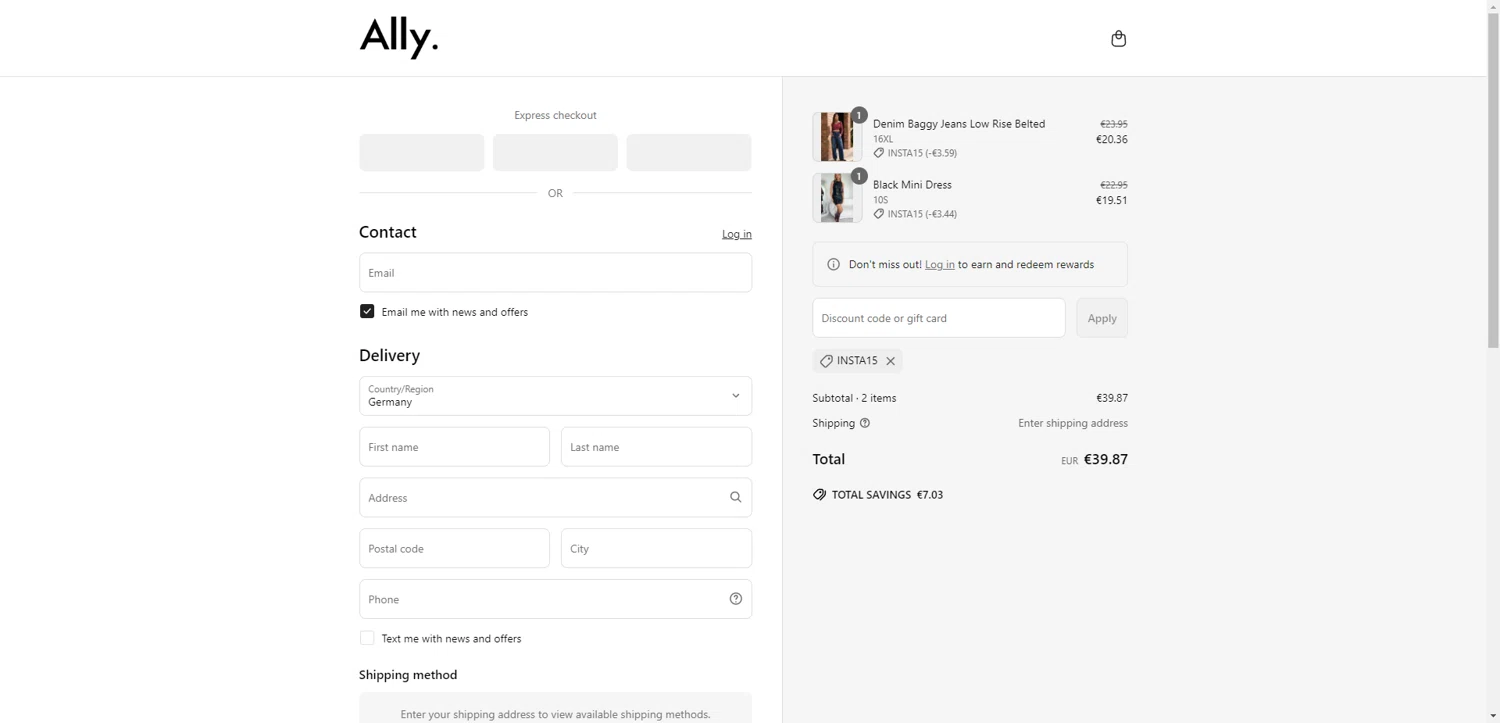The width and height of the screenshot is (1500, 723).
Task: Click Denim Baggy Jeans product thumbnail
Action: 837,137
